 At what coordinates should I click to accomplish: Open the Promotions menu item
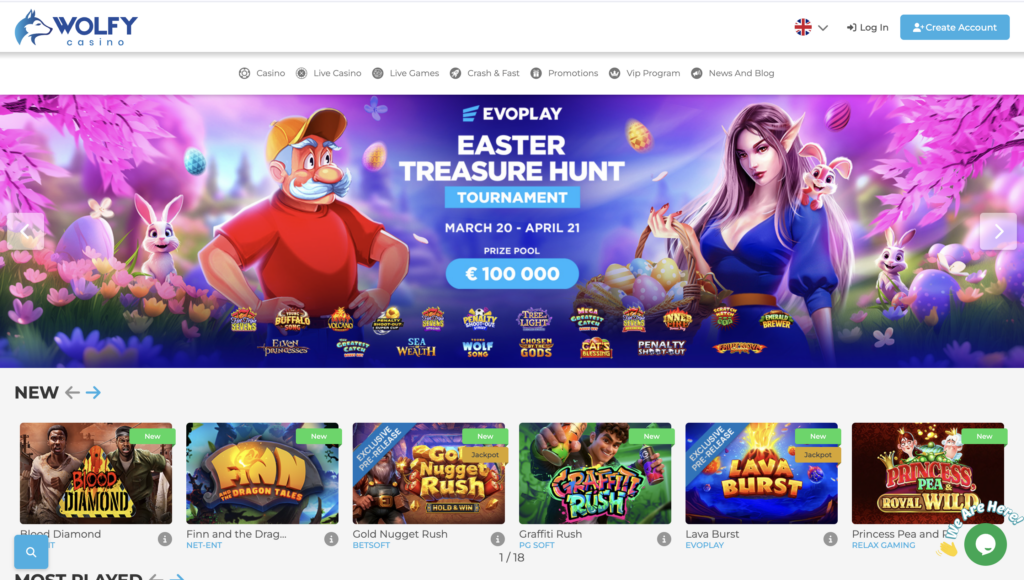564,73
